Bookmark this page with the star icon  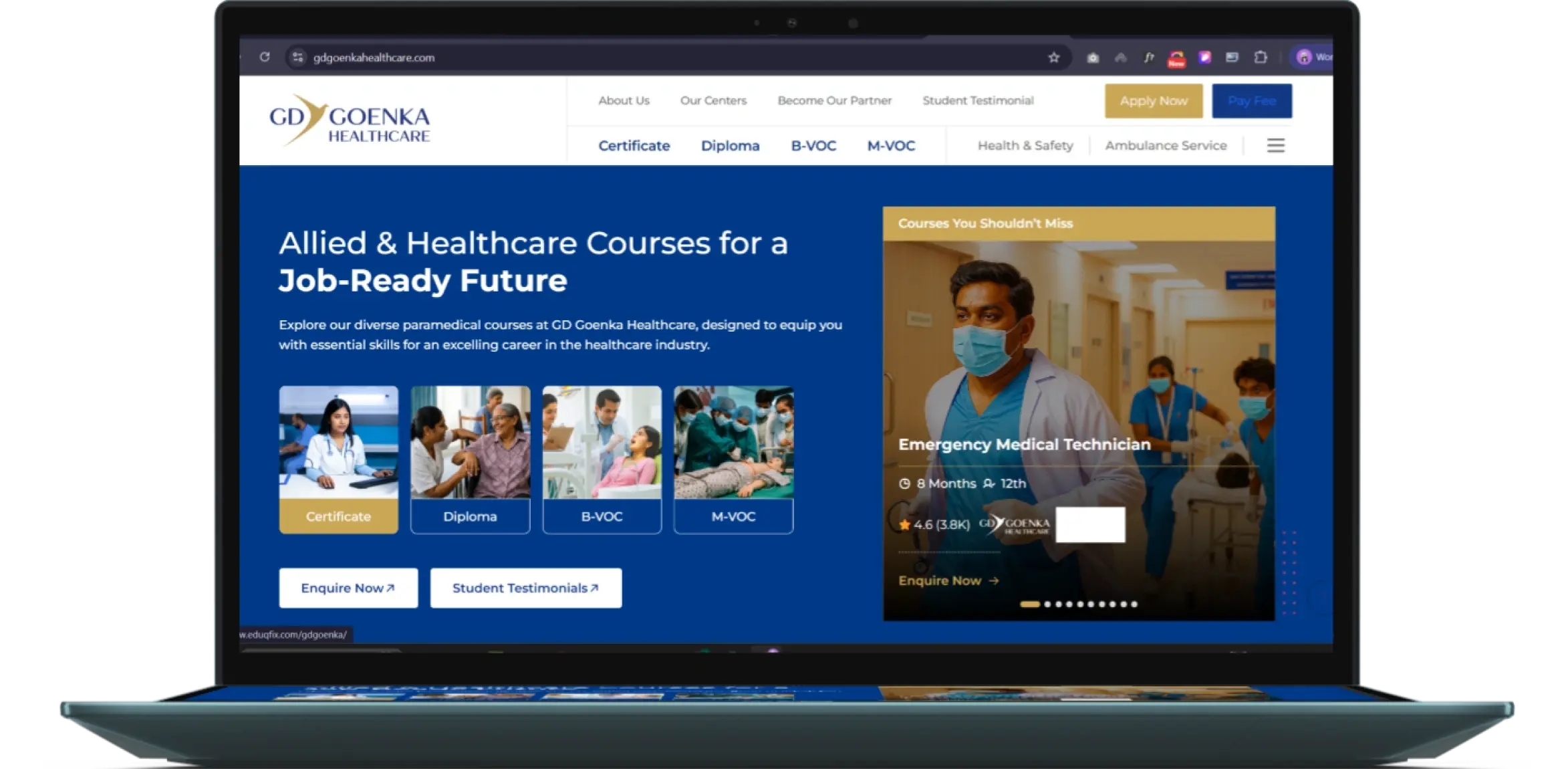click(x=1053, y=58)
